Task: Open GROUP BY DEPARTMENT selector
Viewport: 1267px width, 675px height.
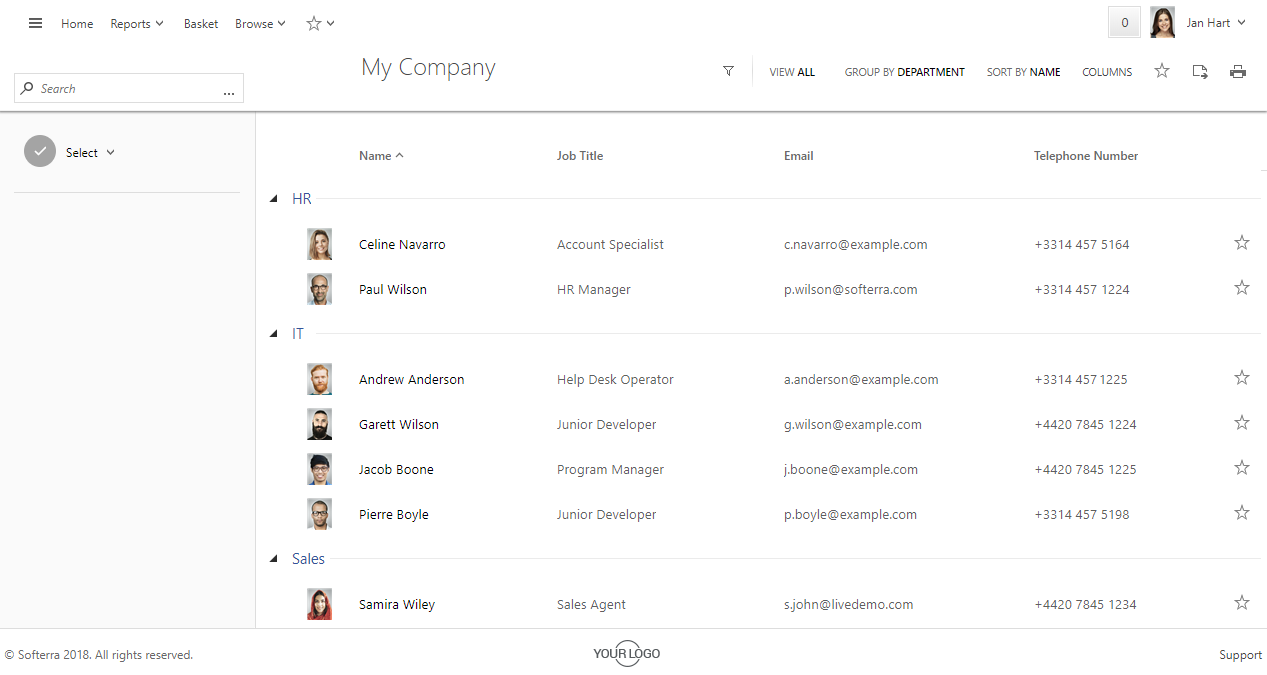Action: coord(905,72)
